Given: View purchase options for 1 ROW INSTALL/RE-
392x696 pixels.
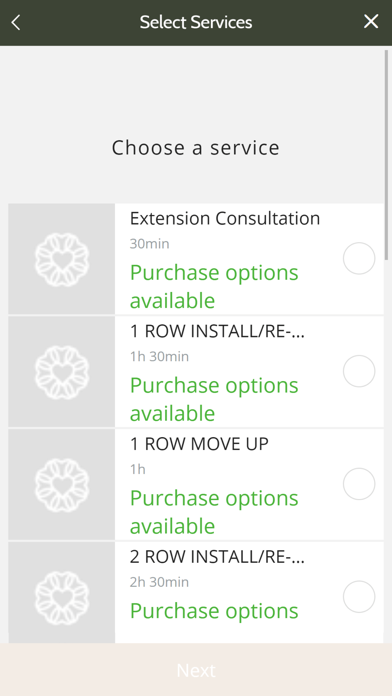Looking at the screenshot, I should click(x=214, y=399).
